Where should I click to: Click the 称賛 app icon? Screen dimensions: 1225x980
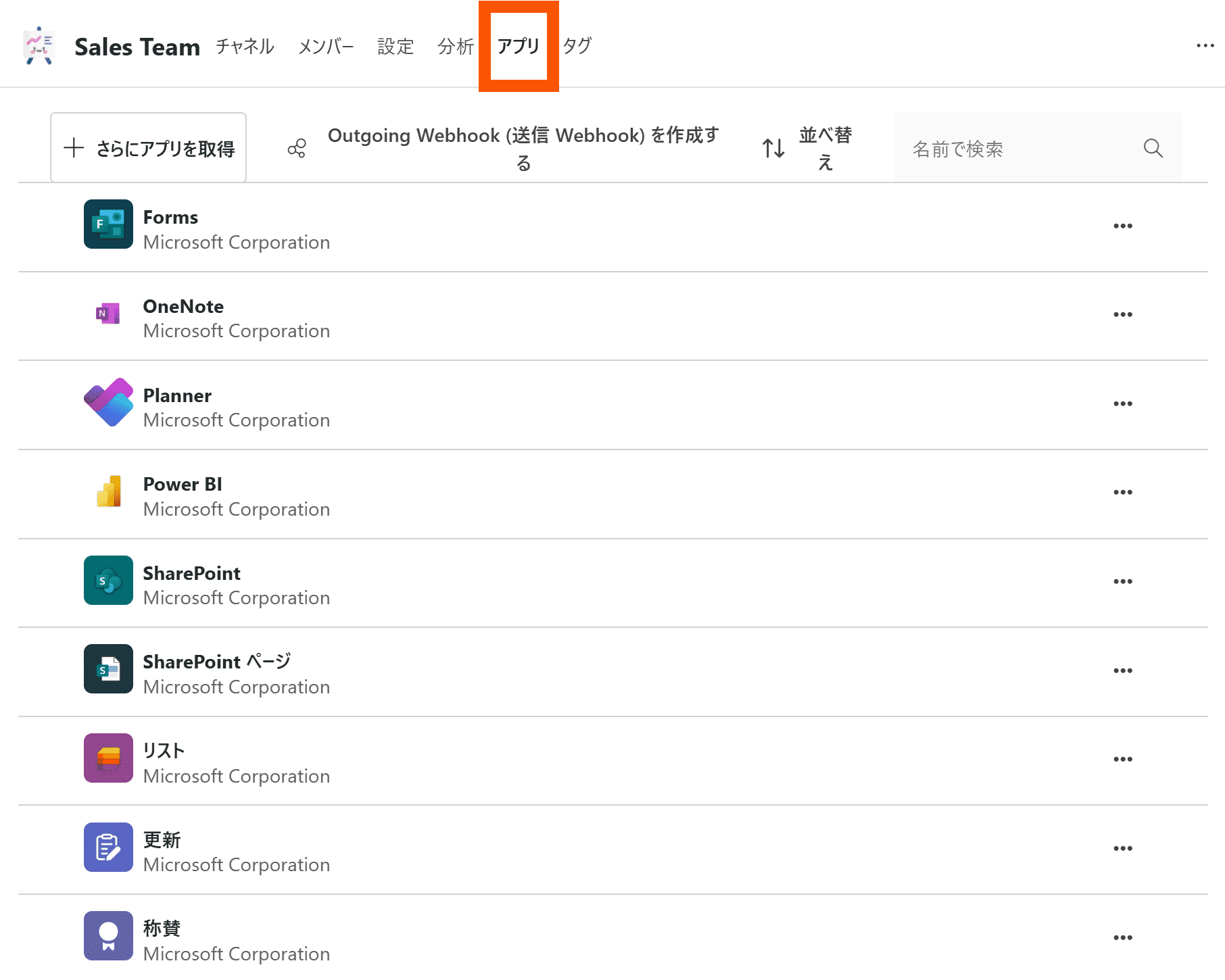[108, 936]
